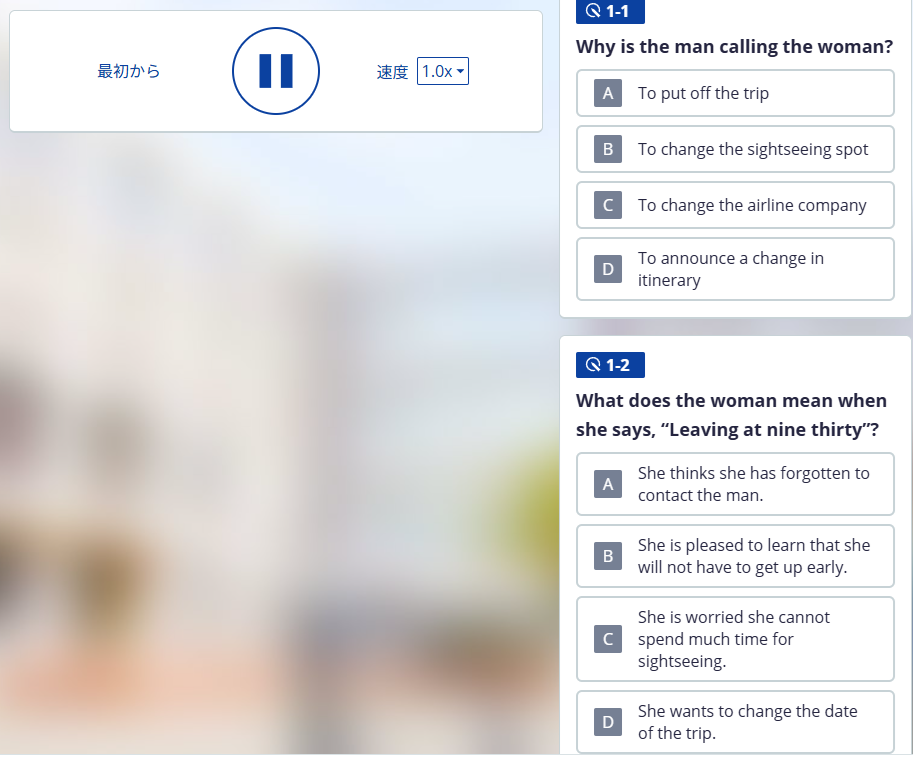Pick "She thinks she has forgotten" answer

click(x=754, y=484)
